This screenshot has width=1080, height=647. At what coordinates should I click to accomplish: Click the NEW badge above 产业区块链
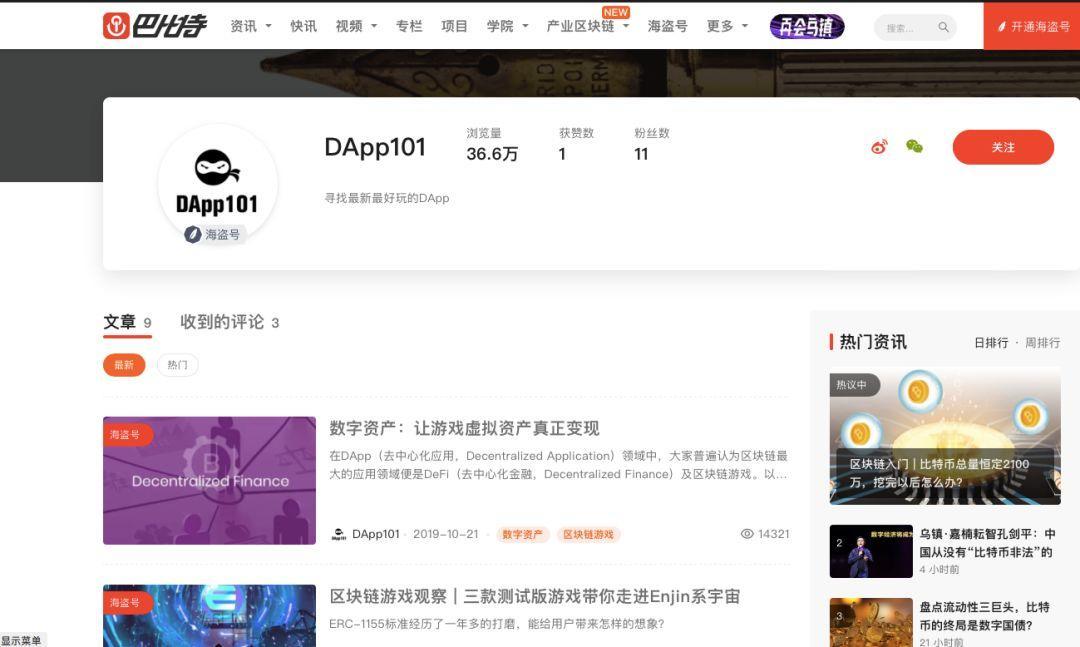tap(615, 12)
